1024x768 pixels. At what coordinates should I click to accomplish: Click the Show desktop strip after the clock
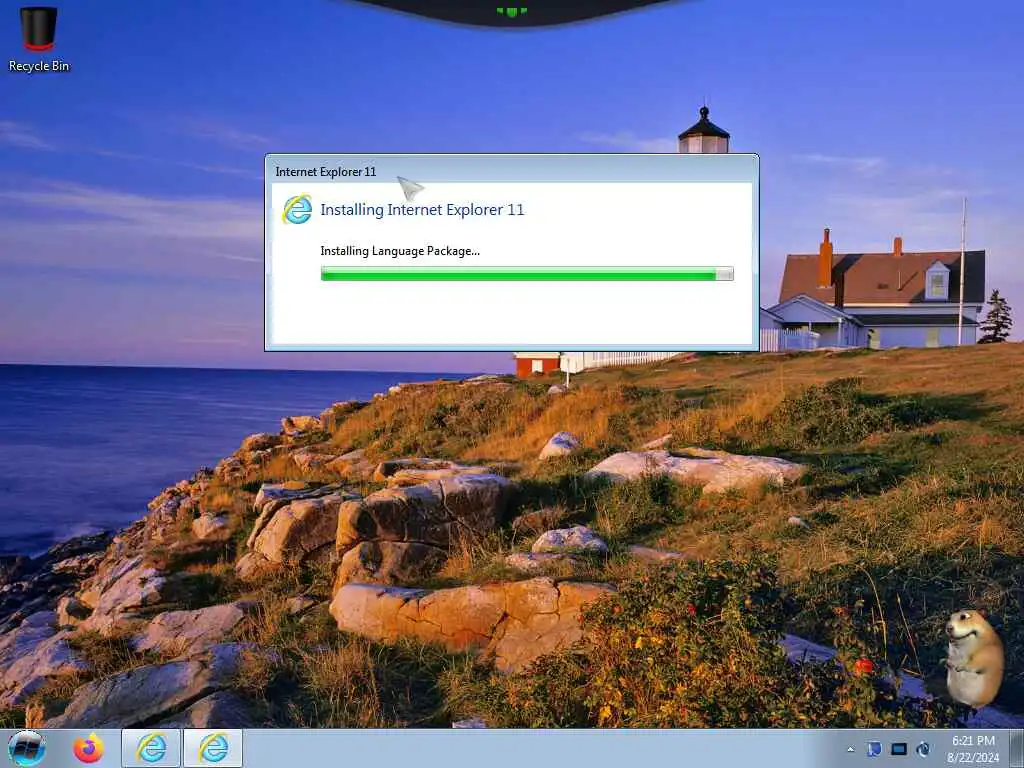tap(1017, 748)
